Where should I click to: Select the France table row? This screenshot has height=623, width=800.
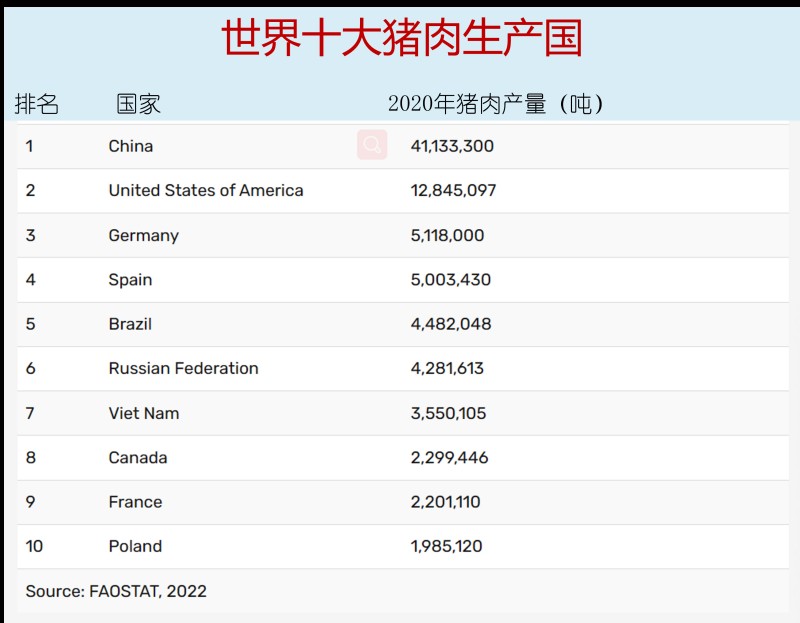point(300,501)
